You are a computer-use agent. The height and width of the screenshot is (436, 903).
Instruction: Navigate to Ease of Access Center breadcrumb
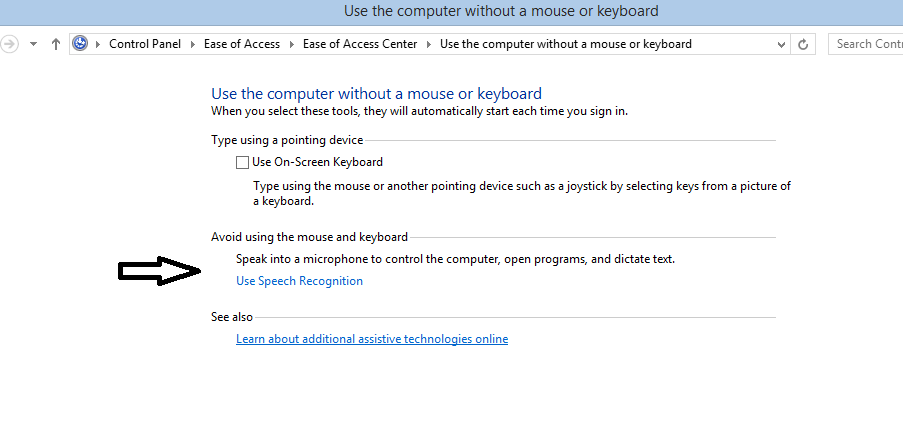[x=367, y=44]
